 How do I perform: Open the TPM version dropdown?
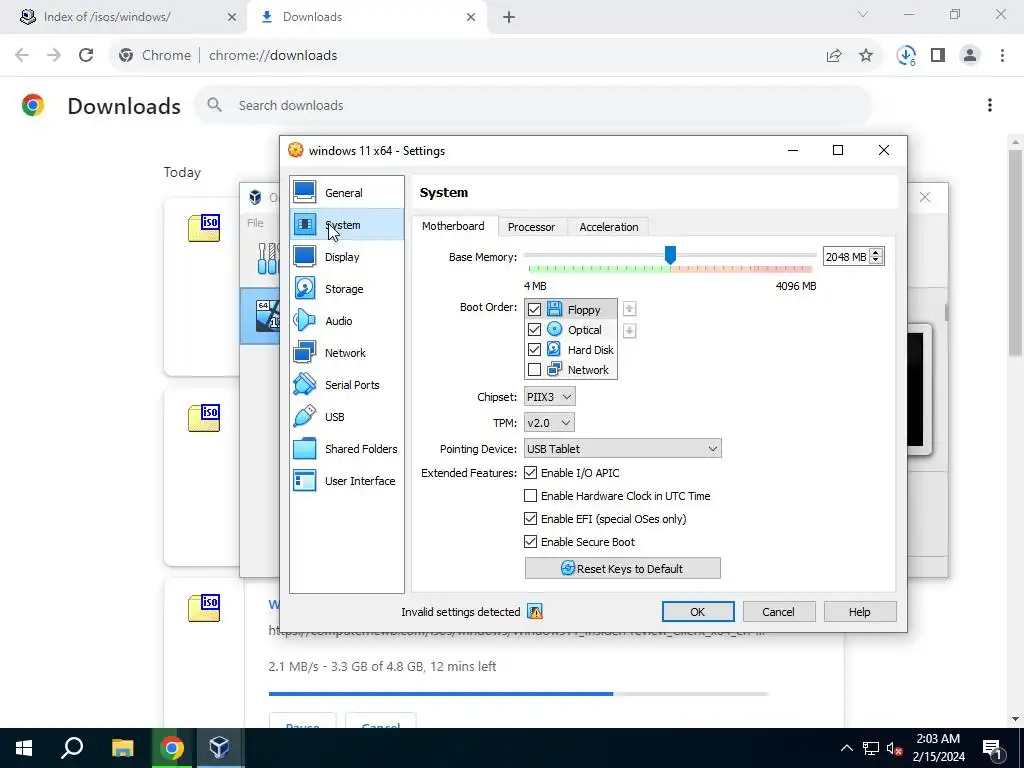click(x=549, y=423)
